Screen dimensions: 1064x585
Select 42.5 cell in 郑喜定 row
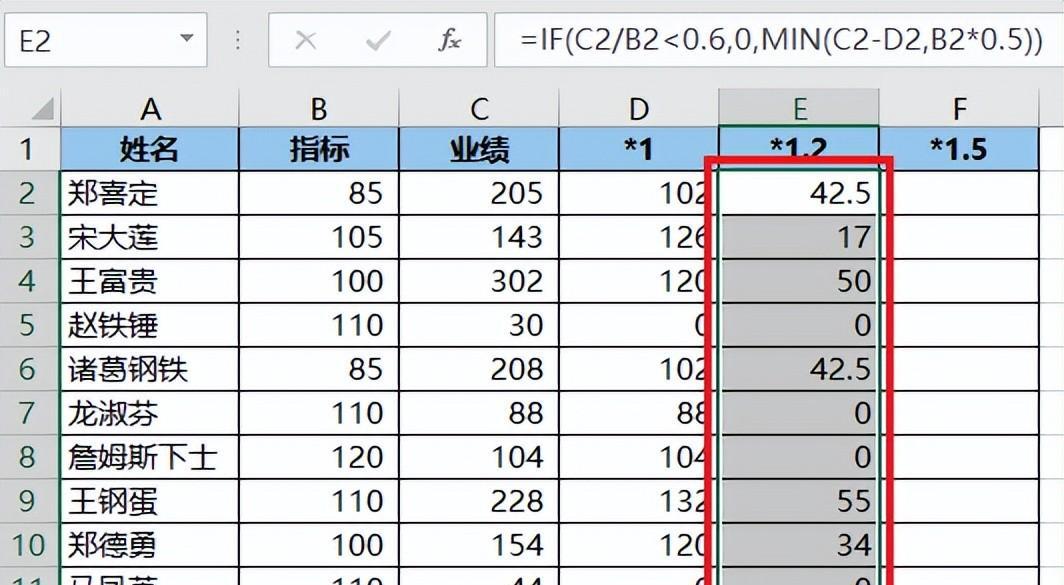[799, 193]
